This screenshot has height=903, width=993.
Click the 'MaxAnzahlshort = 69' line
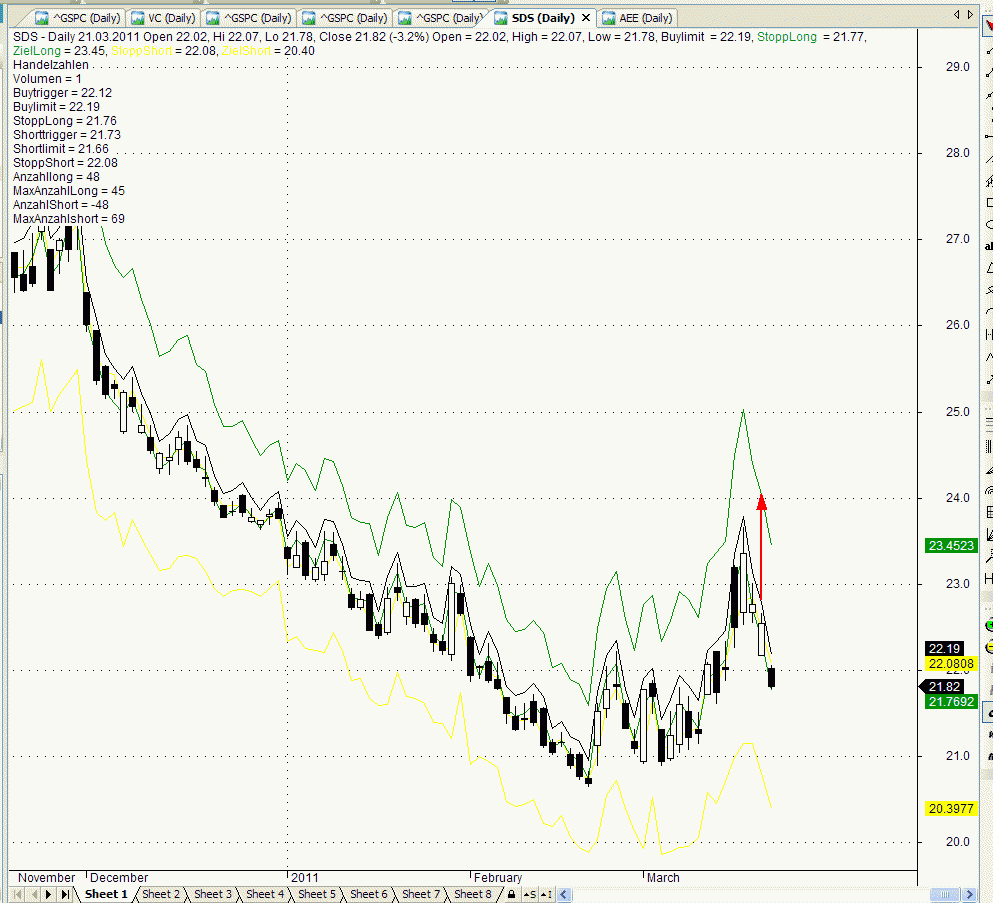(68, 218)
